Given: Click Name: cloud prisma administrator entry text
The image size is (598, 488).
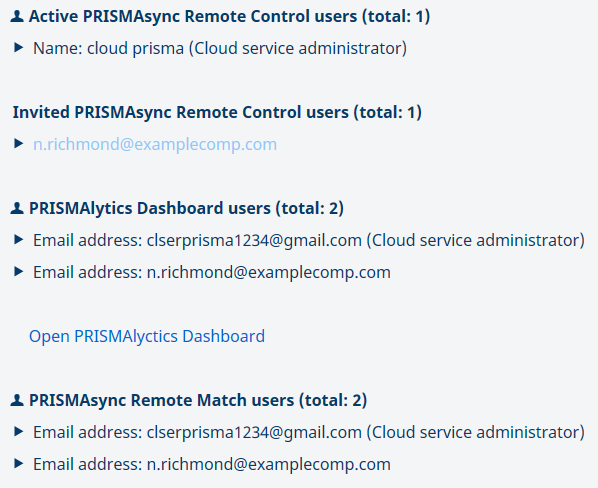Looking at the screenshot, I should pyautogui.click(x=220, y=48).
